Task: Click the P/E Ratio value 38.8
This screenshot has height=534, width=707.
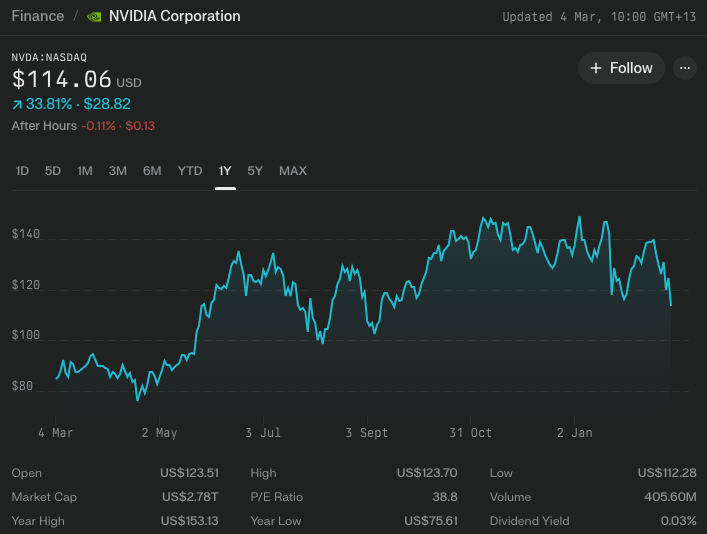Action: (445, 497)
